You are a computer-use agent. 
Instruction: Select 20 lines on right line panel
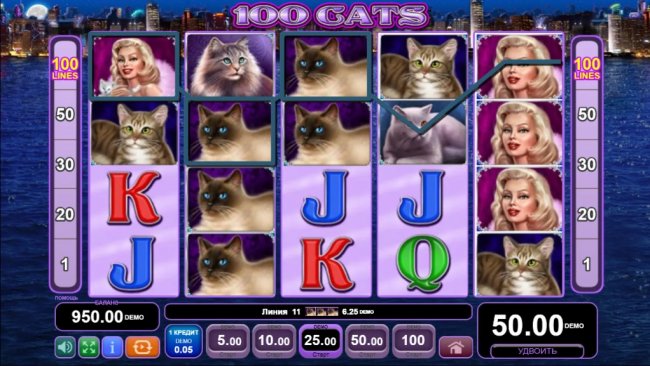[587, 214]
